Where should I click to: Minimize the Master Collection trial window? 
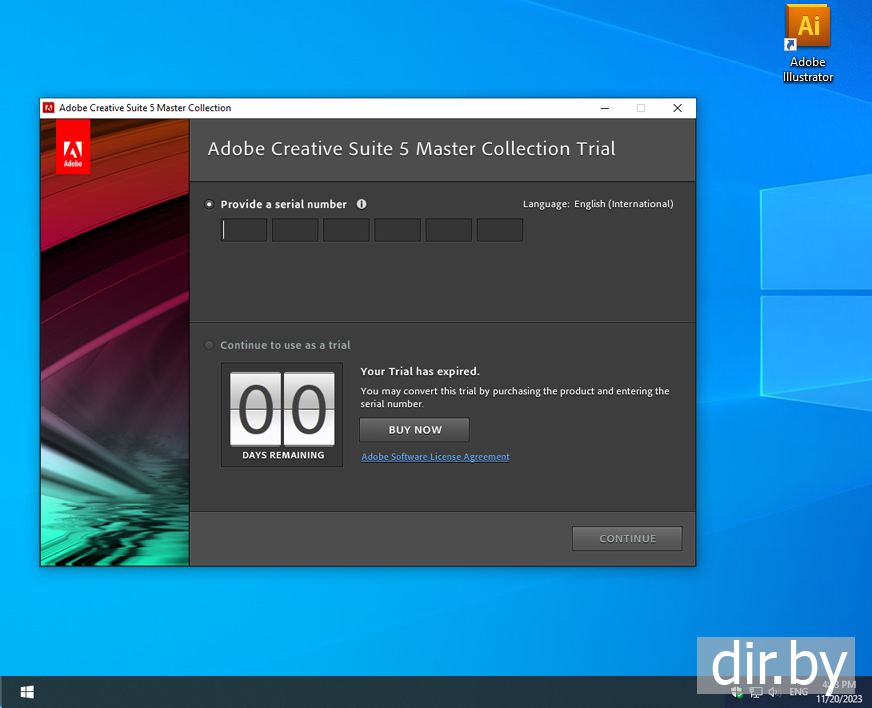click(605, 108)
